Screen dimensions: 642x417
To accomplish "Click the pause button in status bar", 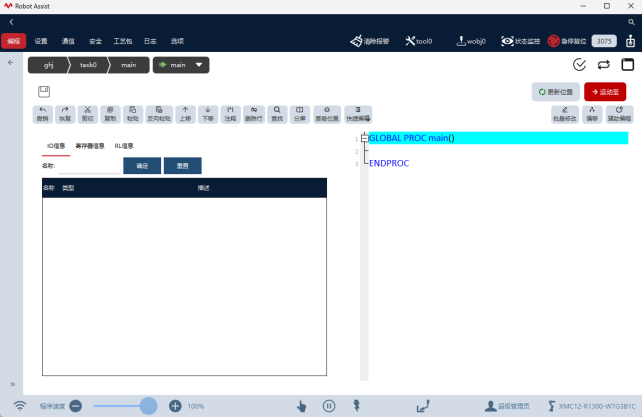I will (x=329, y=406).
